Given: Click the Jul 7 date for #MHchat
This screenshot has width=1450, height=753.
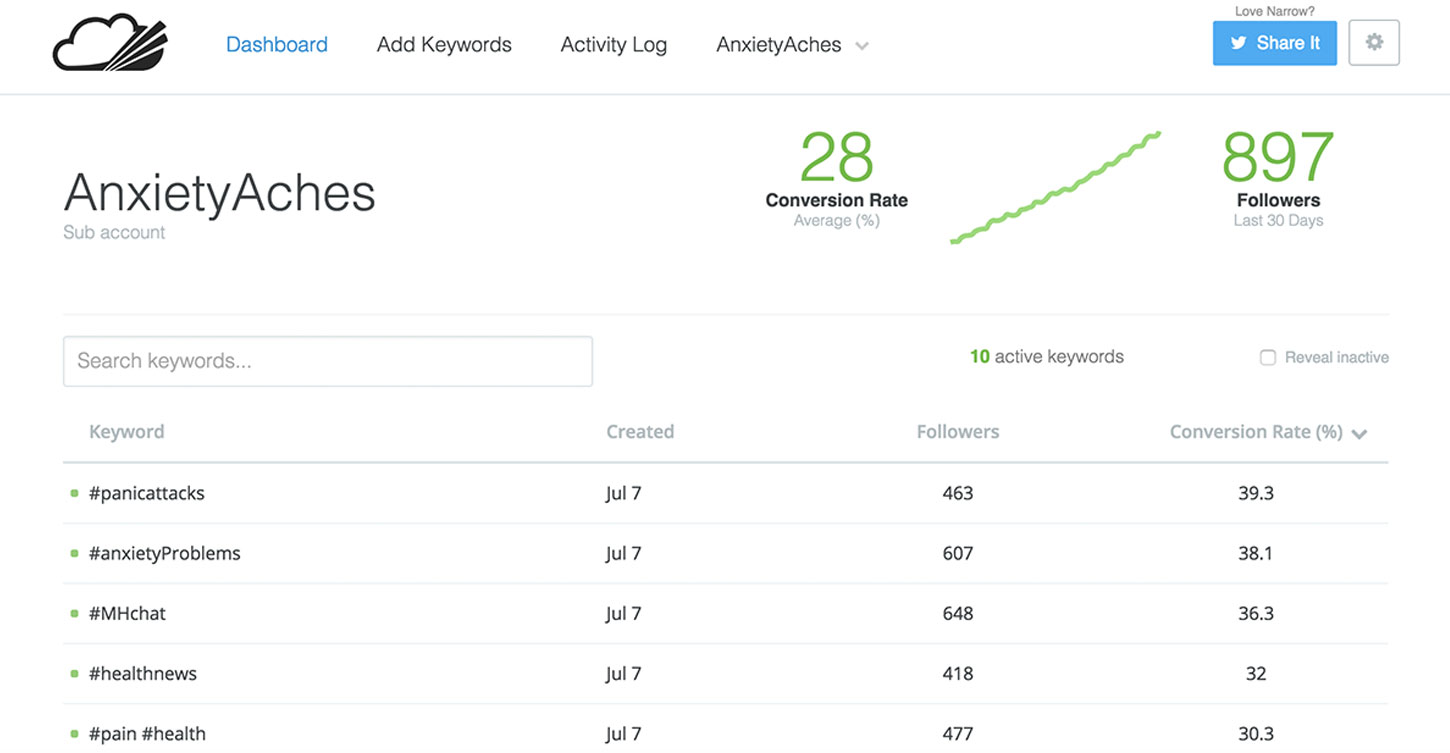Looking at the screenshot, I should click(623, 613).
